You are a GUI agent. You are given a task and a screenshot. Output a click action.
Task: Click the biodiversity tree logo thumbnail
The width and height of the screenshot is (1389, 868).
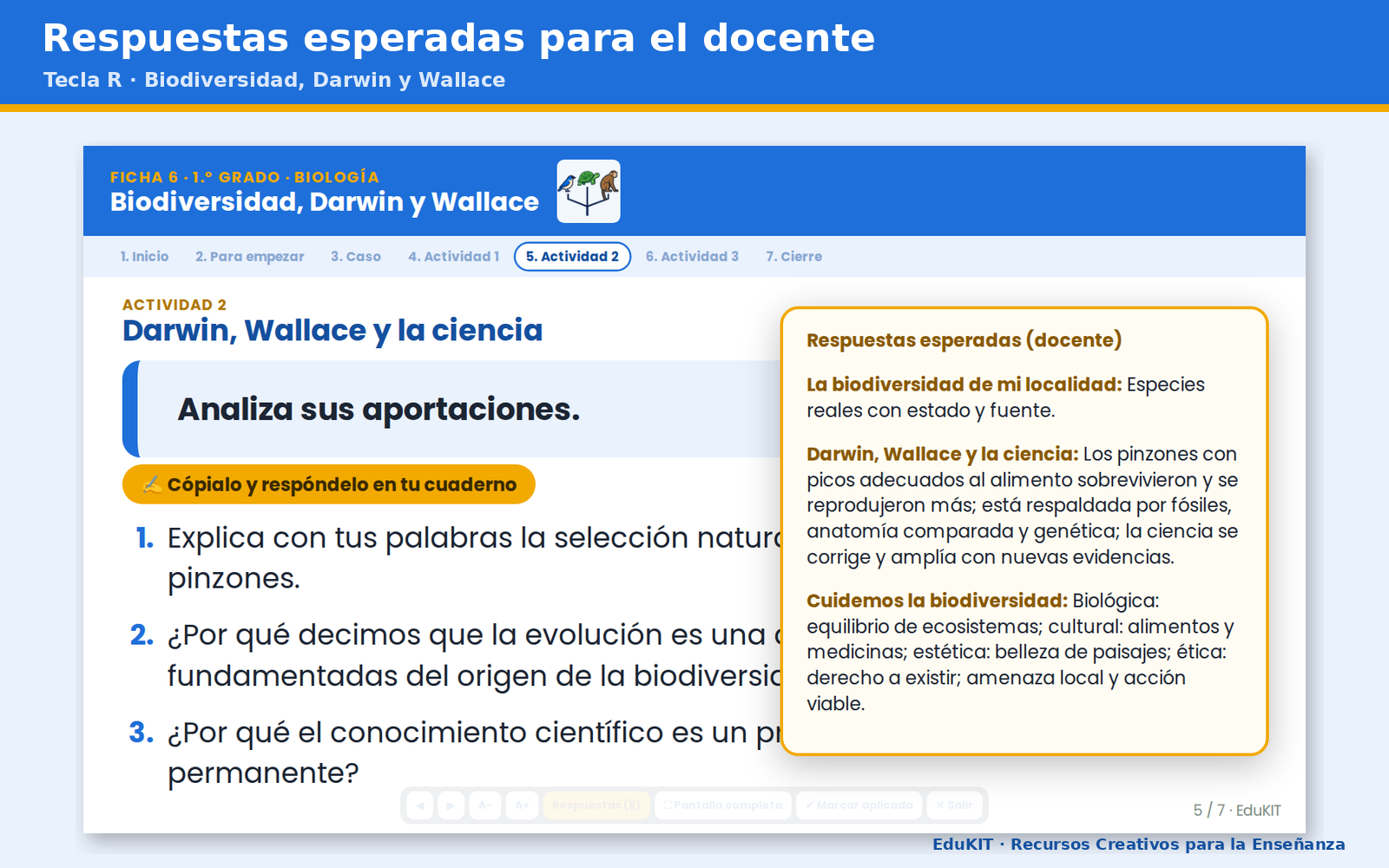pos(589,191)
